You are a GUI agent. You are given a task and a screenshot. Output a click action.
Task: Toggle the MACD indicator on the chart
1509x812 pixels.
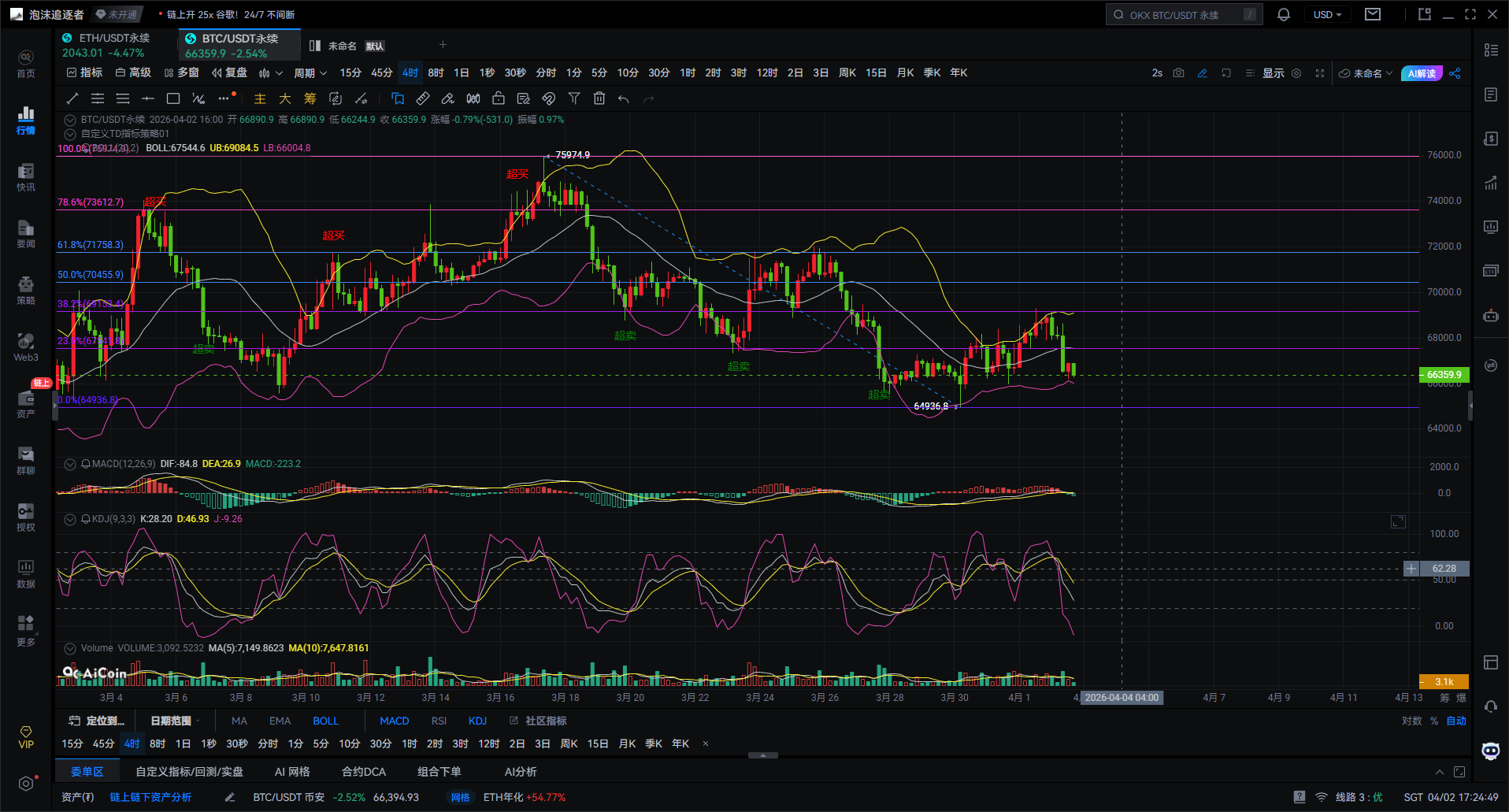click(394, 721)
